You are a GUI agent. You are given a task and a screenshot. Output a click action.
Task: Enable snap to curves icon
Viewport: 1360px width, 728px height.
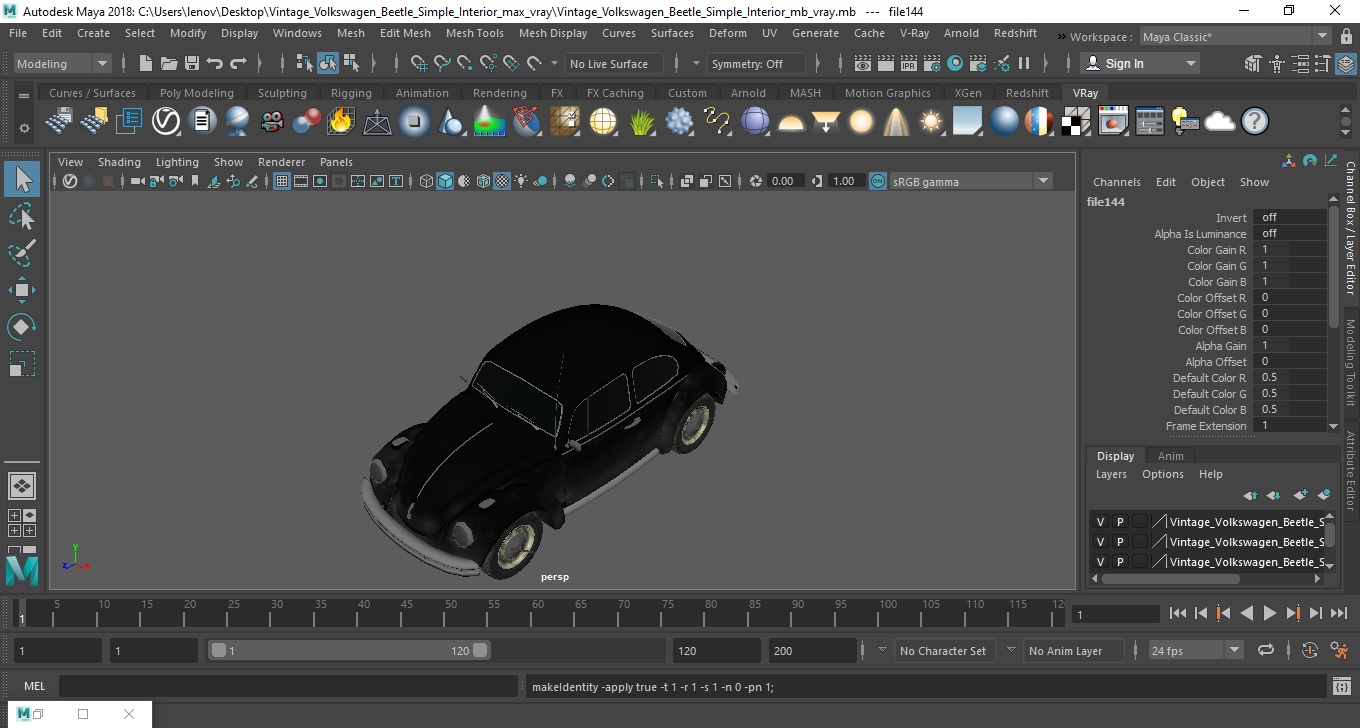(442, 63)
